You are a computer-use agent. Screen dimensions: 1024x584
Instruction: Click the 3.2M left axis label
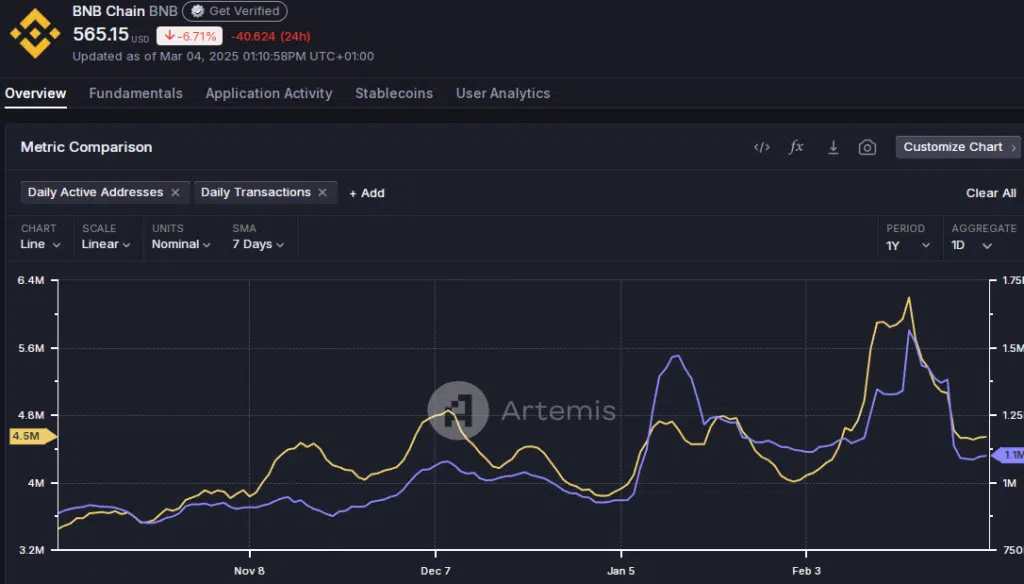pos(31,550)
